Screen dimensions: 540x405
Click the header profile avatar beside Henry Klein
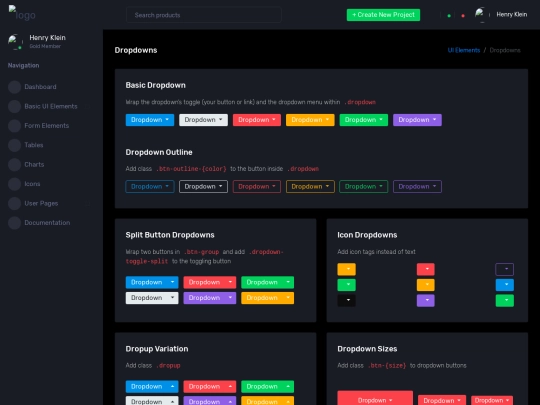tap(481, 15)
